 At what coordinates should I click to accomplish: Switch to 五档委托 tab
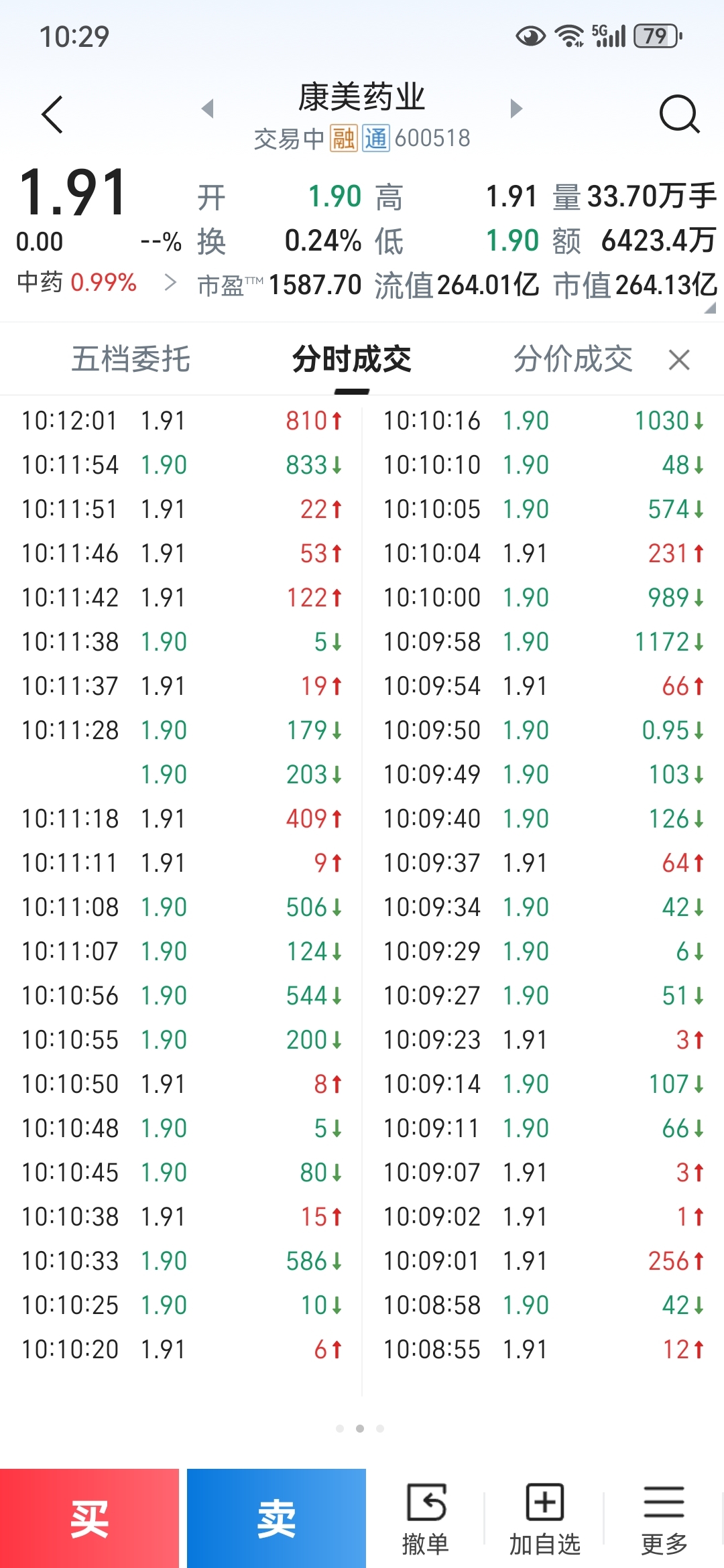pyautogui.click(x=131, y=360)
